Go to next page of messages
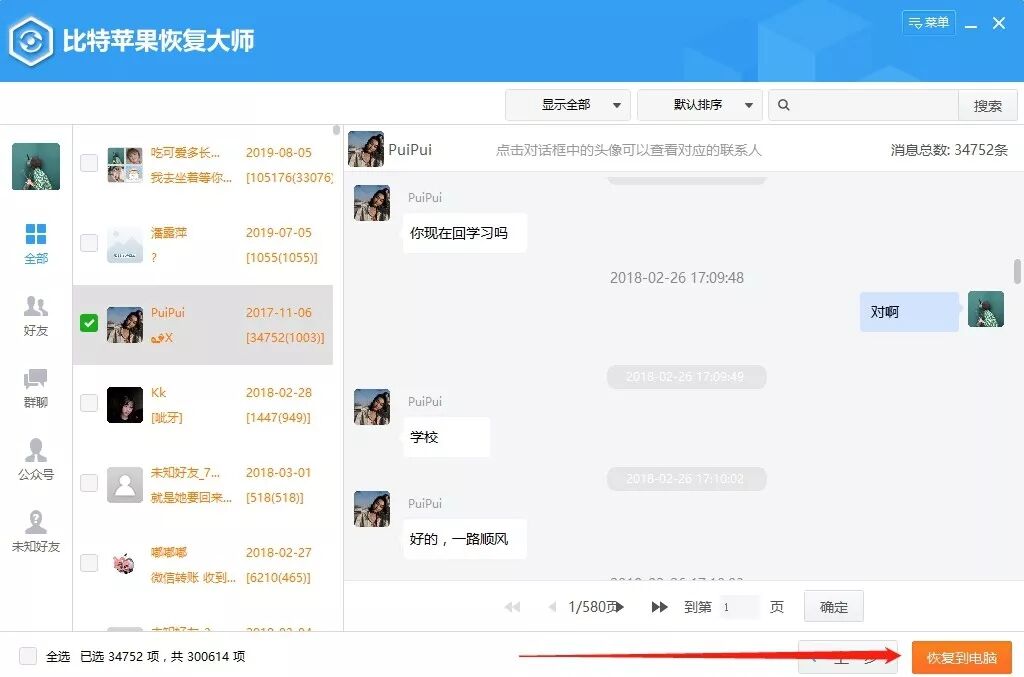This screenshot has height=677, width=1024. [620, 607]
